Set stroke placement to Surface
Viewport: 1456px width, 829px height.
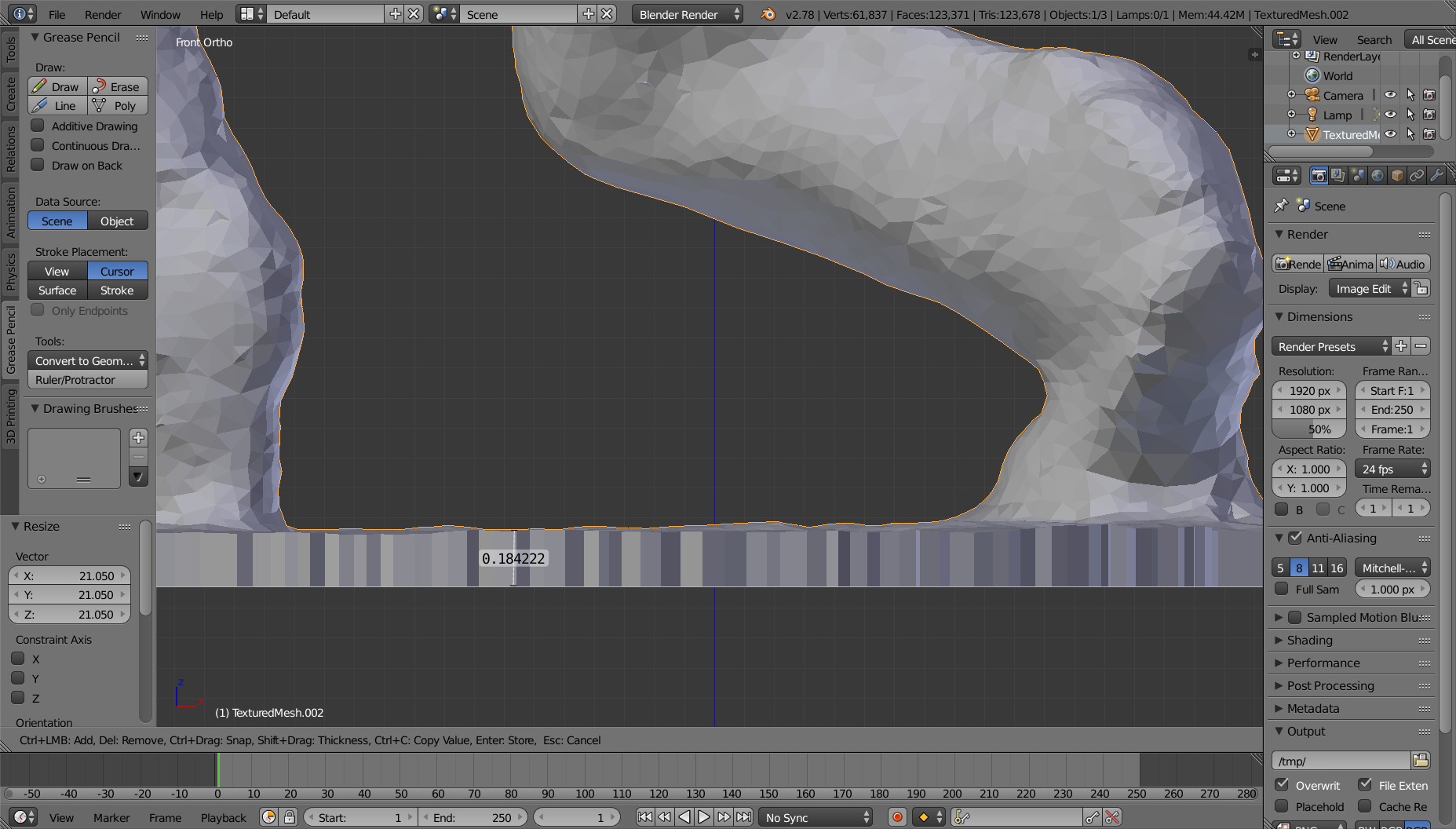[x=57, y=290]
